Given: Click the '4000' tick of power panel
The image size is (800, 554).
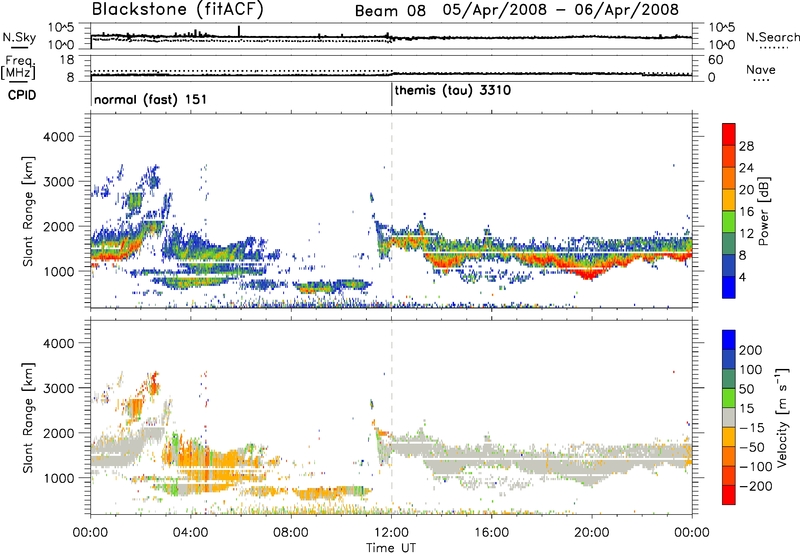Looking at the screenshot, I should [x=58, y=137].
